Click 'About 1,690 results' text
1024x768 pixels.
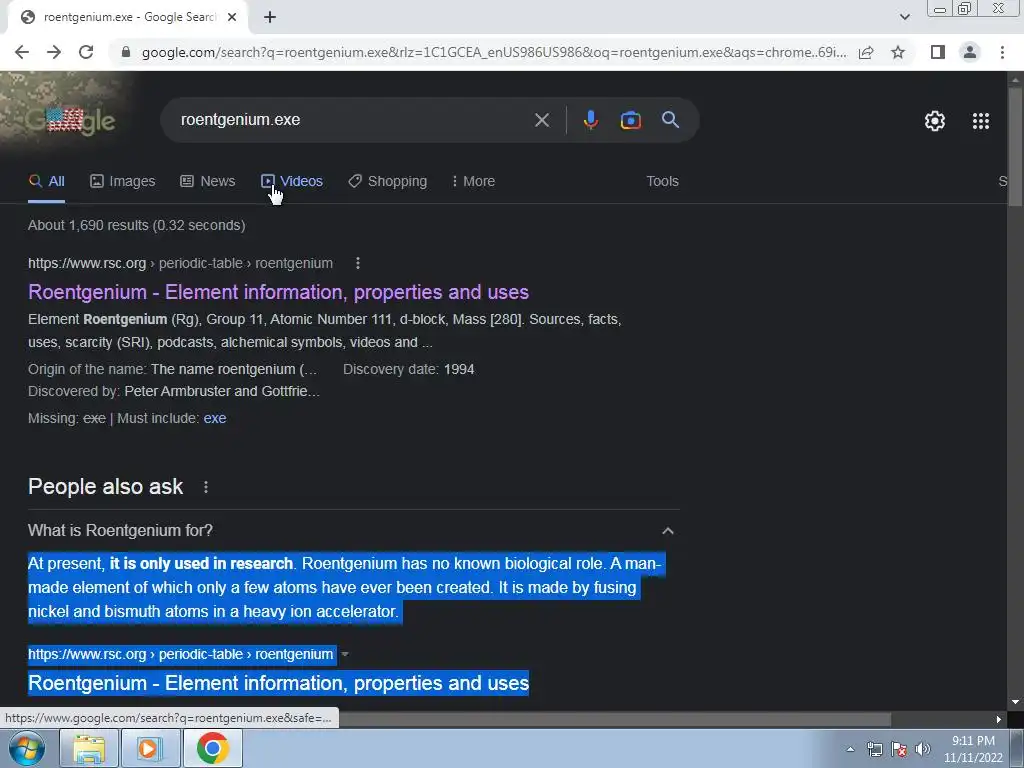[136, 225]
